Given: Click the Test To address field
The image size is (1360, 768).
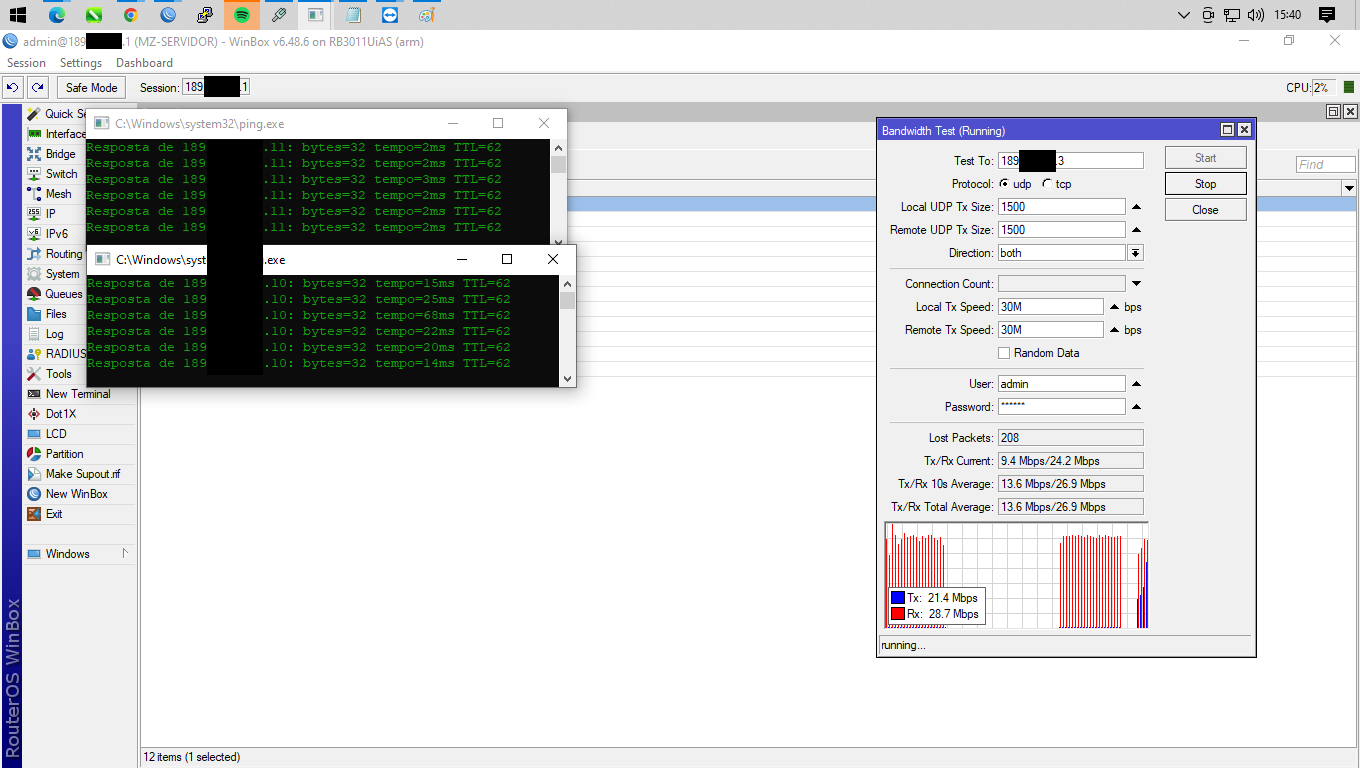Looking at the screenshot, I should coord(1070,161).
